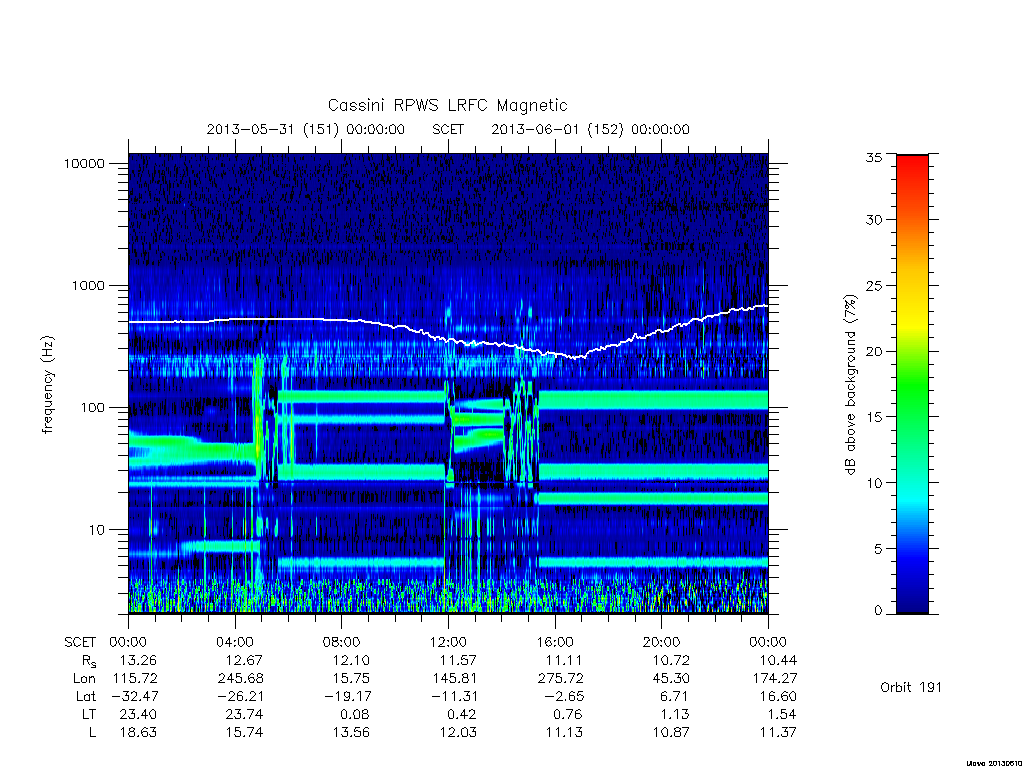Select end time '2013-06-01 (152) 00:00:00'

tap(590, 129)
